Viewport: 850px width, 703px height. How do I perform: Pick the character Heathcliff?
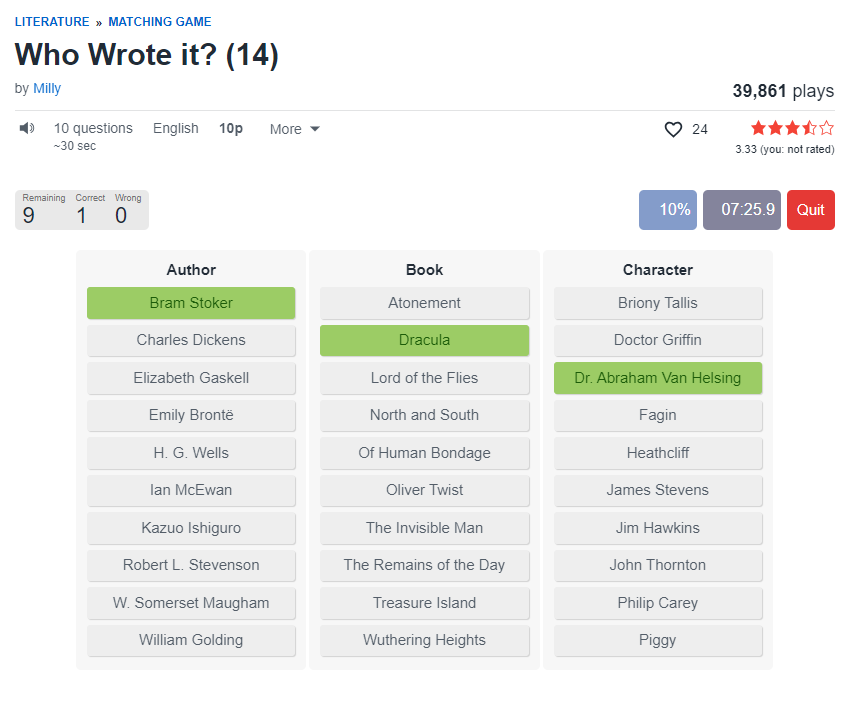click(658, 453)
